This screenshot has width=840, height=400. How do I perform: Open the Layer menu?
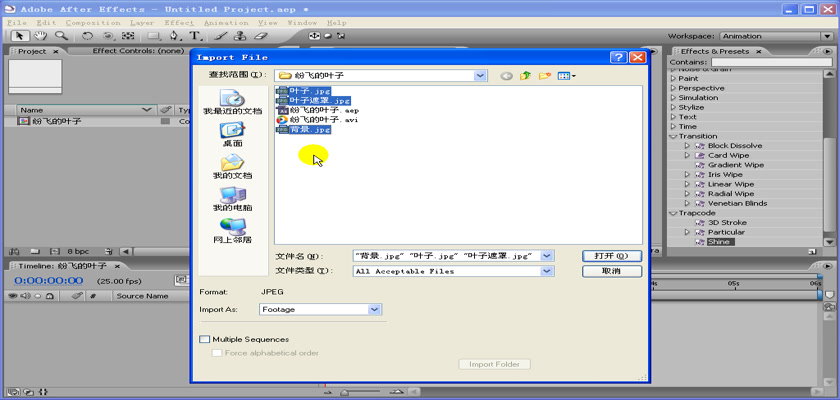(142, 23)
